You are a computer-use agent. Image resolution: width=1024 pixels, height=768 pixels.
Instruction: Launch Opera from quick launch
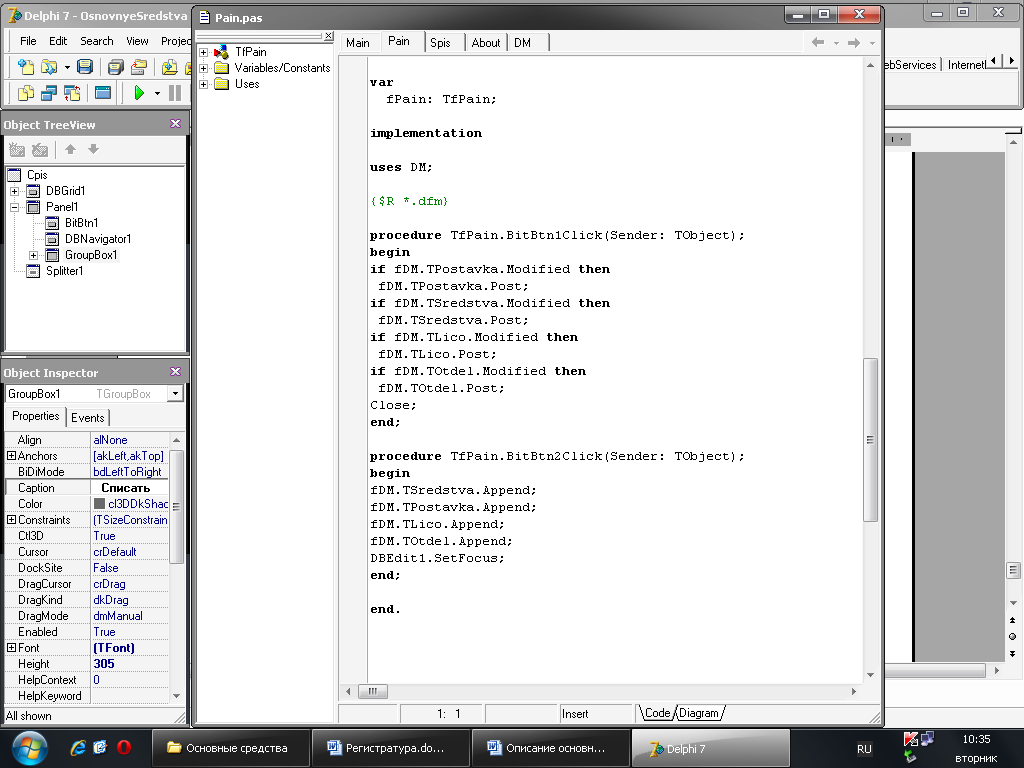pyautogui.click(x=123, y=748)
